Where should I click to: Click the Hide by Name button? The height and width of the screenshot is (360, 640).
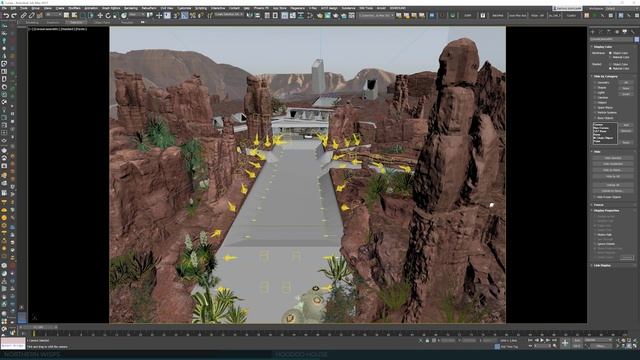point(613,170)
